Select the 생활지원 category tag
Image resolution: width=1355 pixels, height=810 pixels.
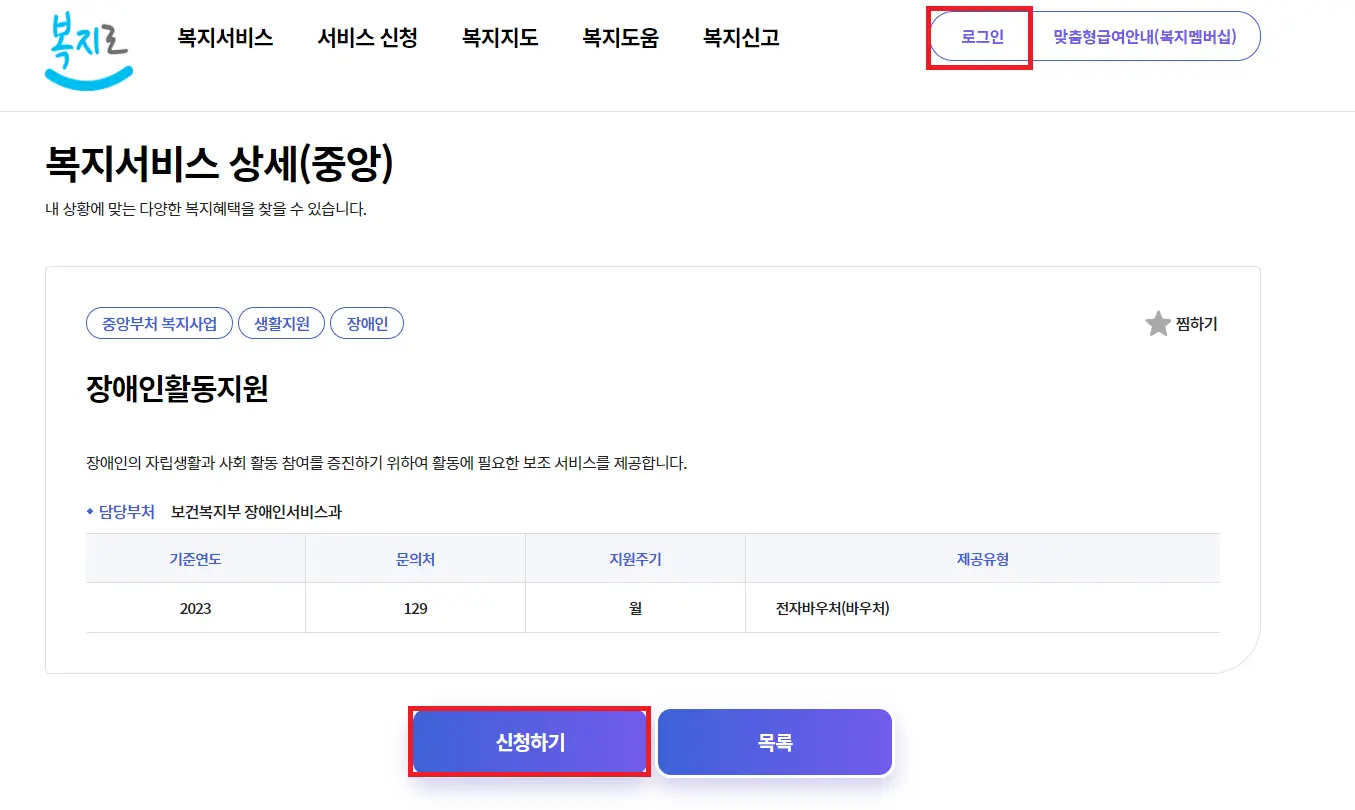[x=281, y=323]
